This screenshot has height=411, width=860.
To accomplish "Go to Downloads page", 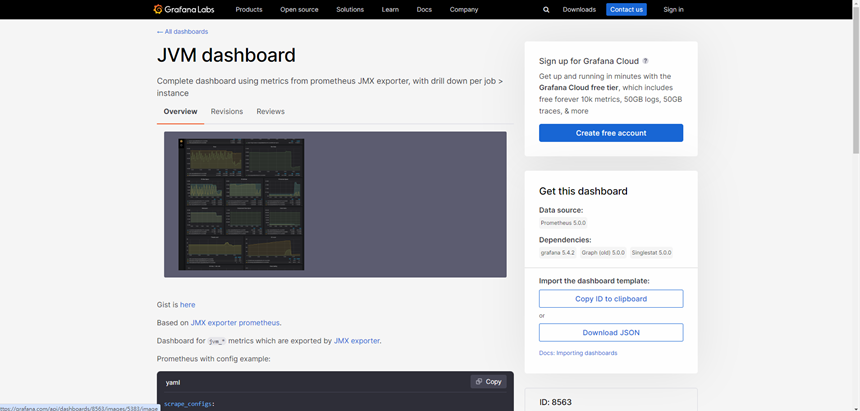I will click(x=579, y=9).
